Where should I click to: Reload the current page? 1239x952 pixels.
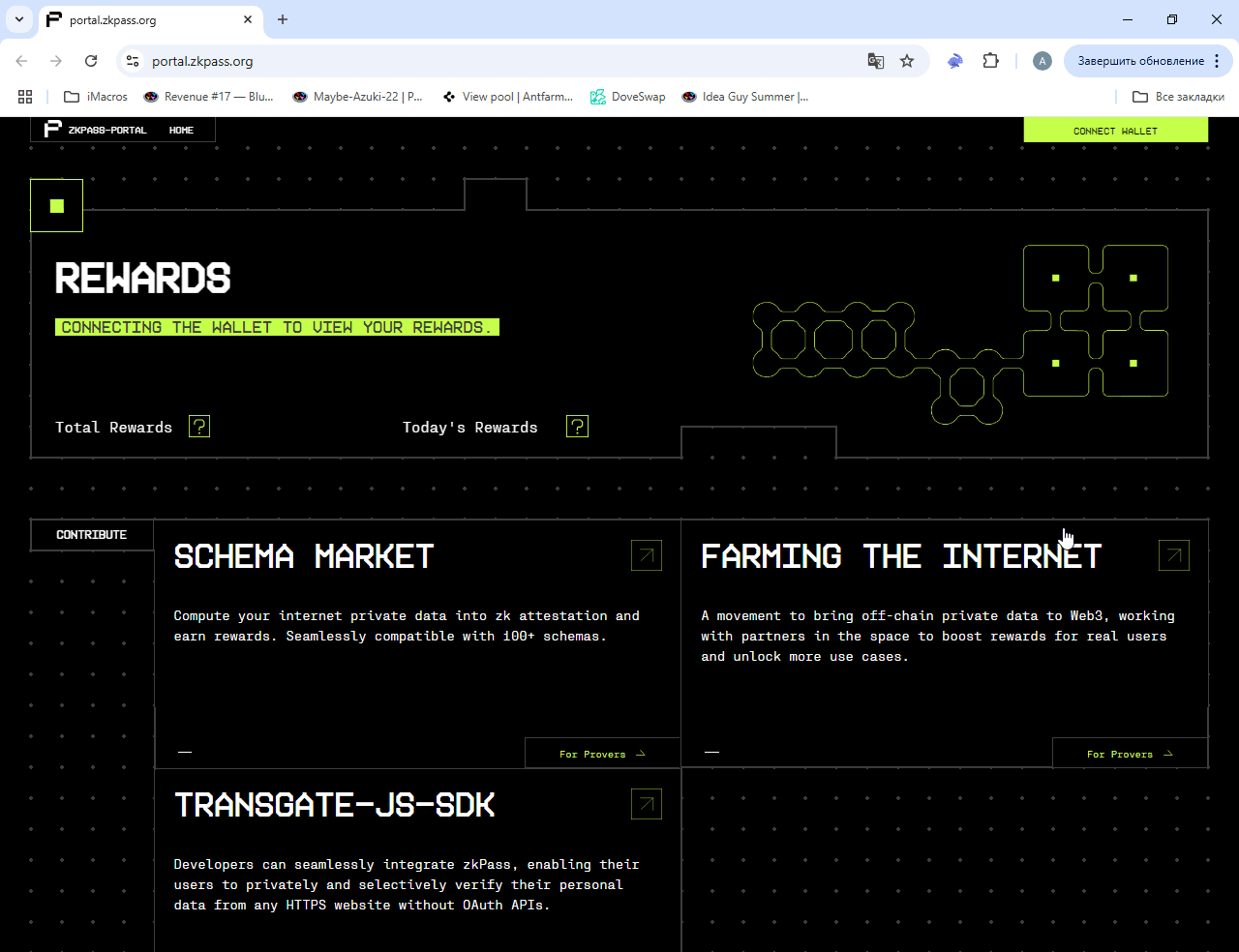click(x=91, y=61)
